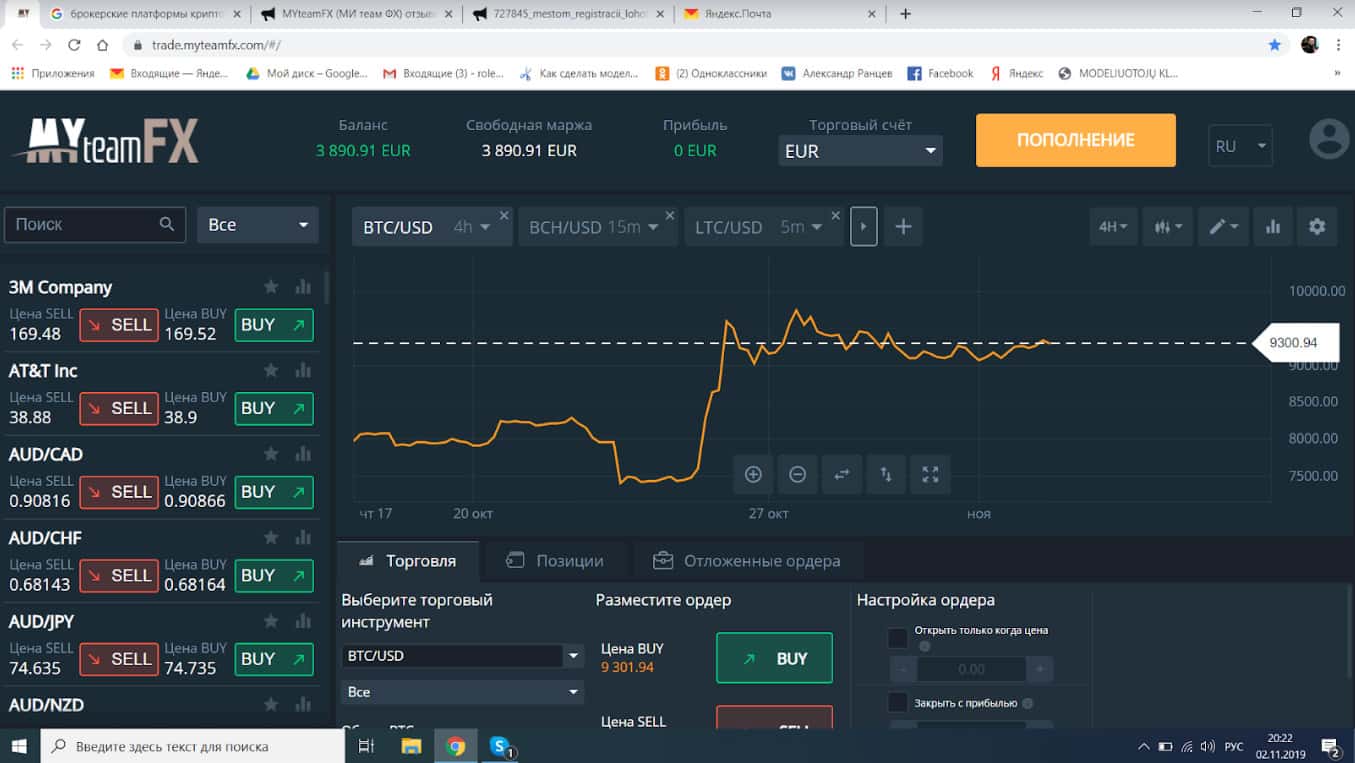Screen dimensions: 1355x763
Task: Click the ПОПОЛНЕНИЕ deposit button
Action: click(1076, 140)
